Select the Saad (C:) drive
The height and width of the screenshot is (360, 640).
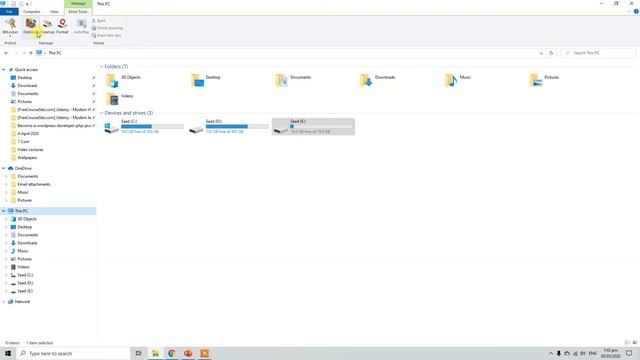coord(144,127)
